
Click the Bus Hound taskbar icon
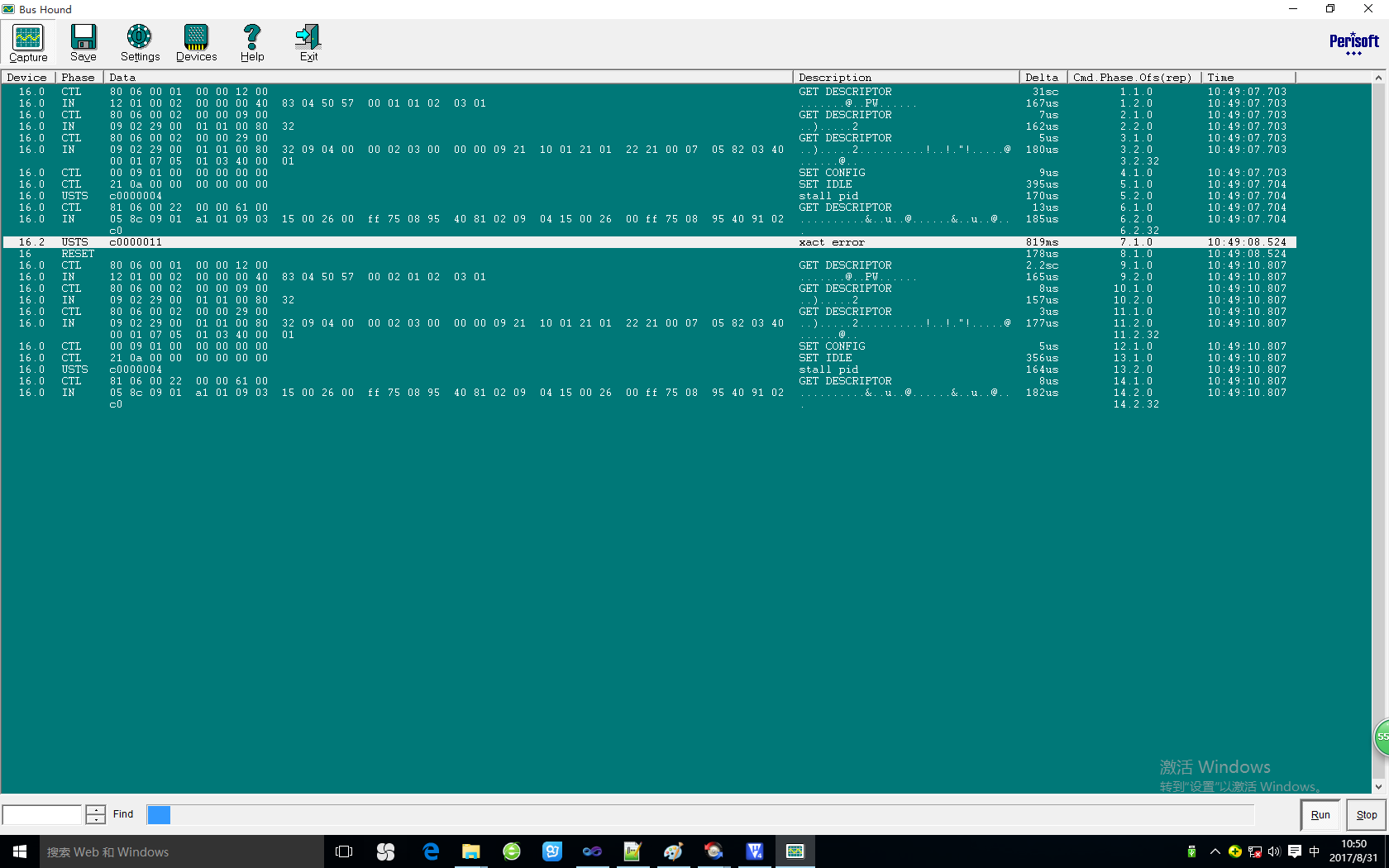795,851
